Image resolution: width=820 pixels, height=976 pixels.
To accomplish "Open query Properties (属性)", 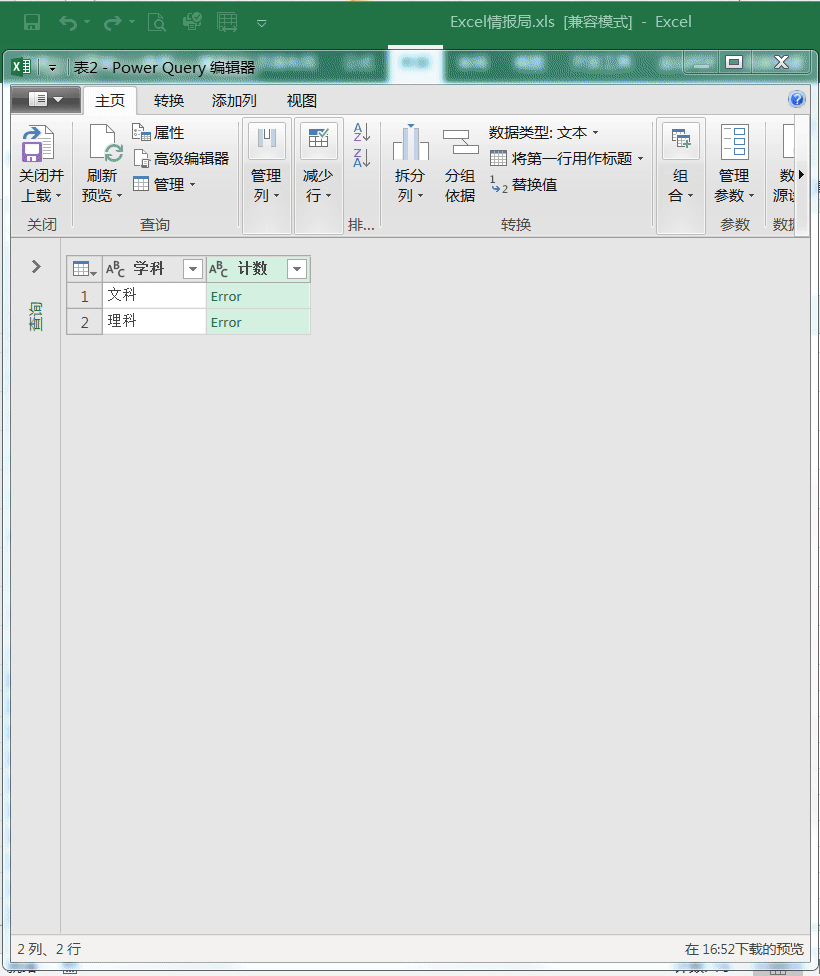I will point(158,133).
